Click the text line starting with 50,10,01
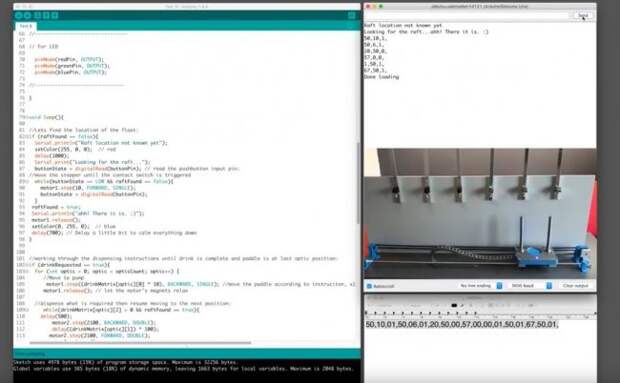 (x=462, y=325)
